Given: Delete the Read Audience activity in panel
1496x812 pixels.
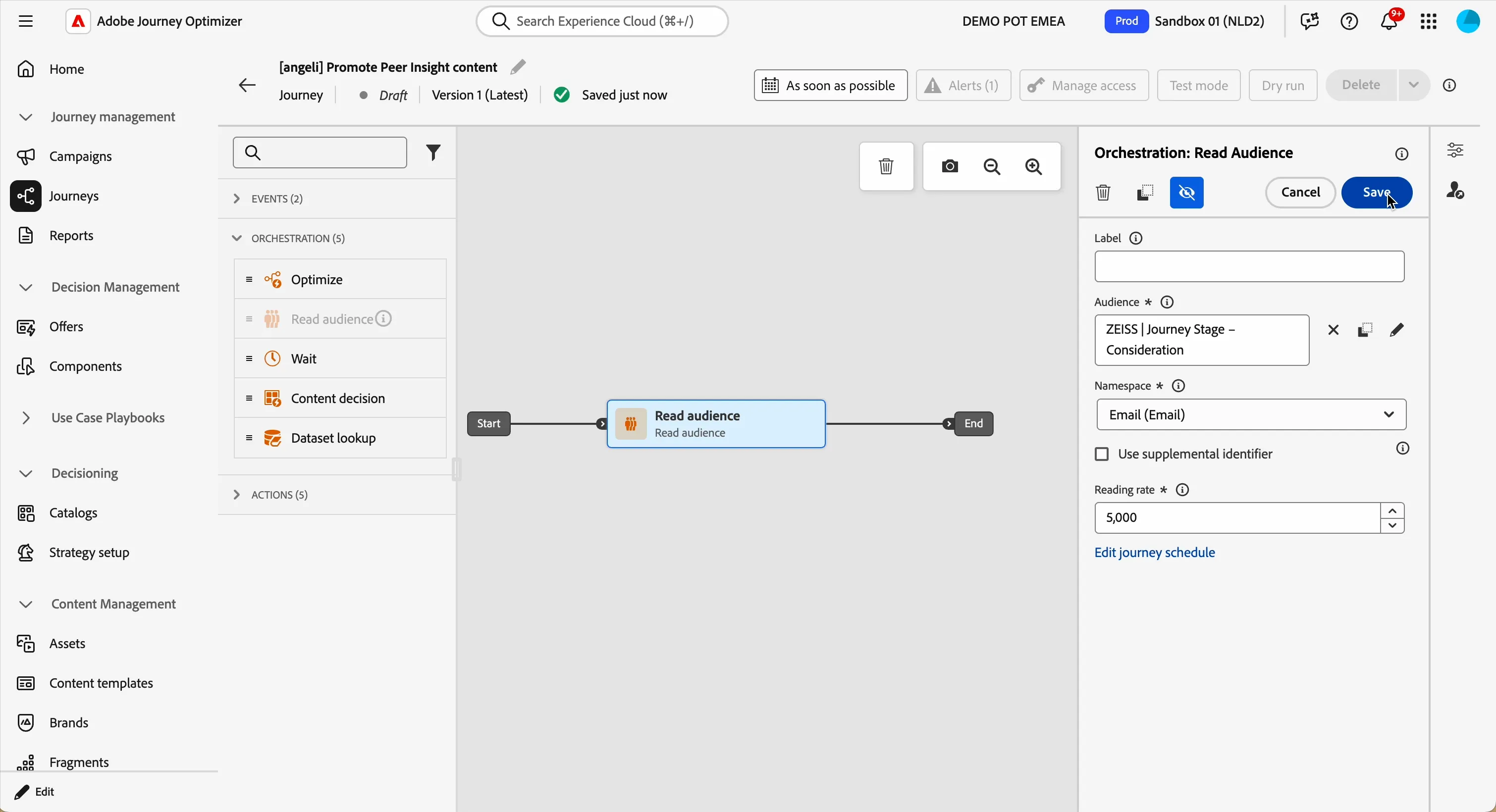Looking at the screenshot, I should pos(1103,193).
